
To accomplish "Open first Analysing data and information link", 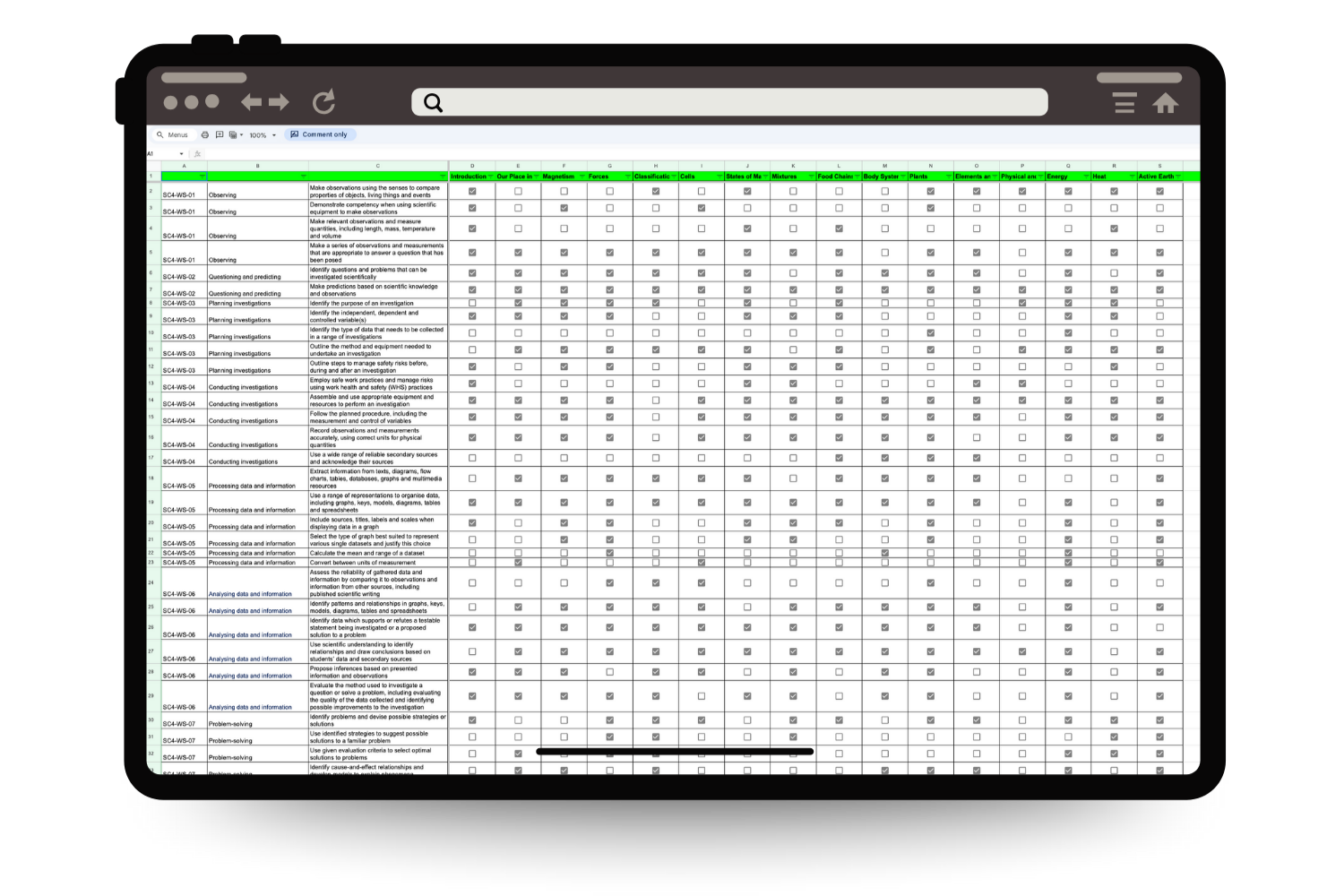I will click(250, 594).
